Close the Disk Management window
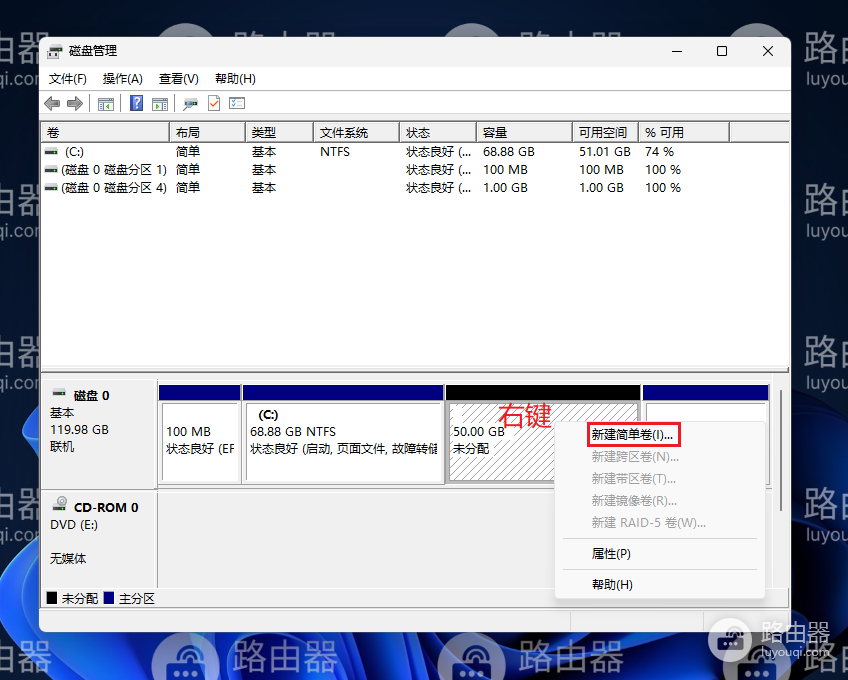Viewport: 848px width, 680px height. pos(768,51)
